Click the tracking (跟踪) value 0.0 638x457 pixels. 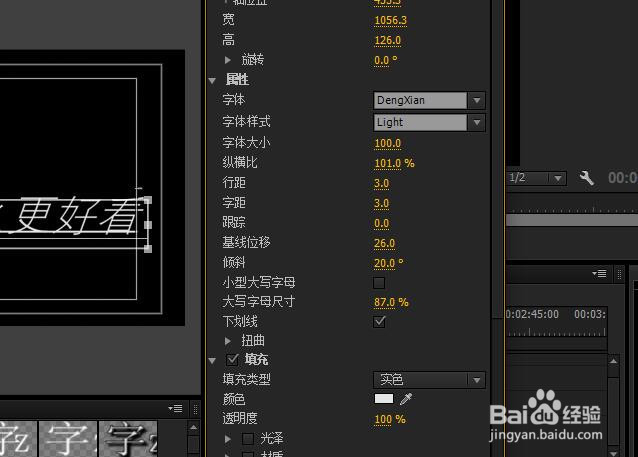coord(381,223)
